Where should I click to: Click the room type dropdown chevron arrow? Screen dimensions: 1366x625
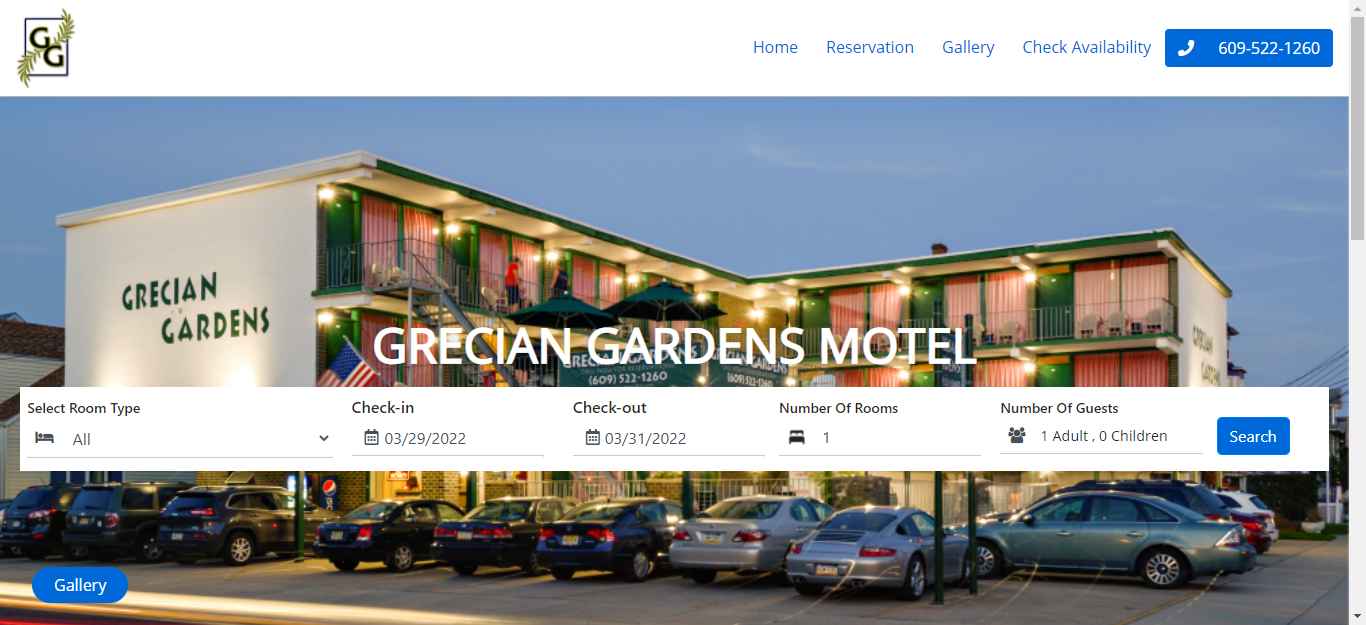pos(323,438)
